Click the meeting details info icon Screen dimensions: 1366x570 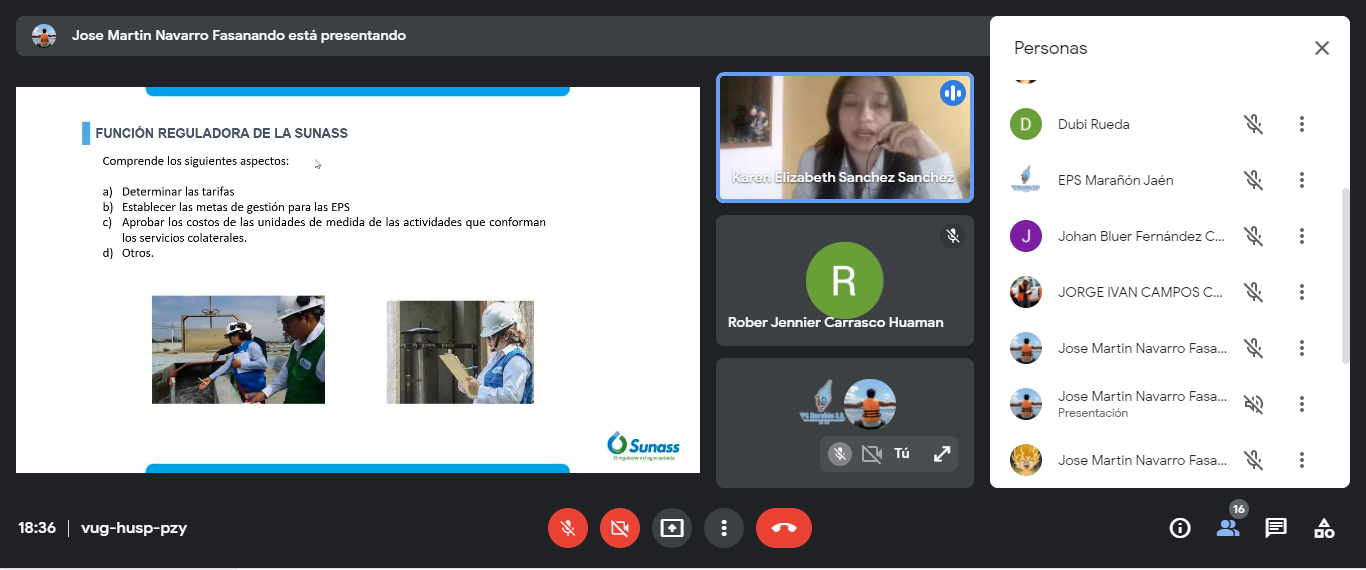point(1180,528)
